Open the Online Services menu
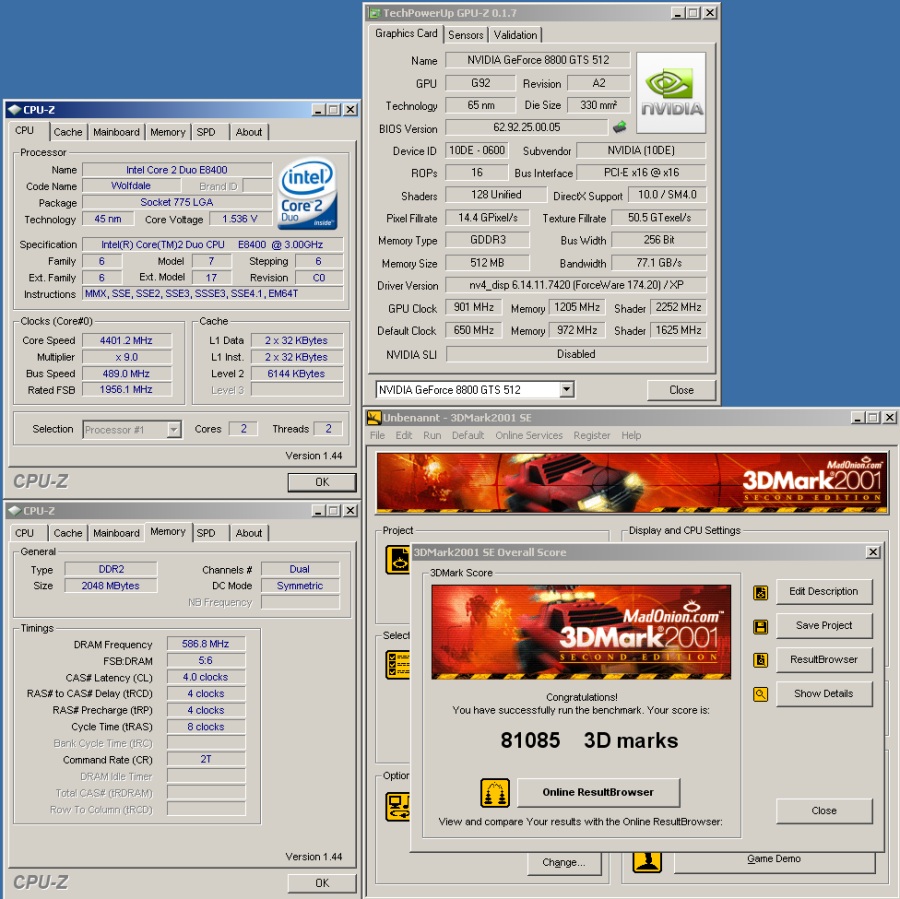The width and height of the screenshot is (900, 899). tap(529, 435)
